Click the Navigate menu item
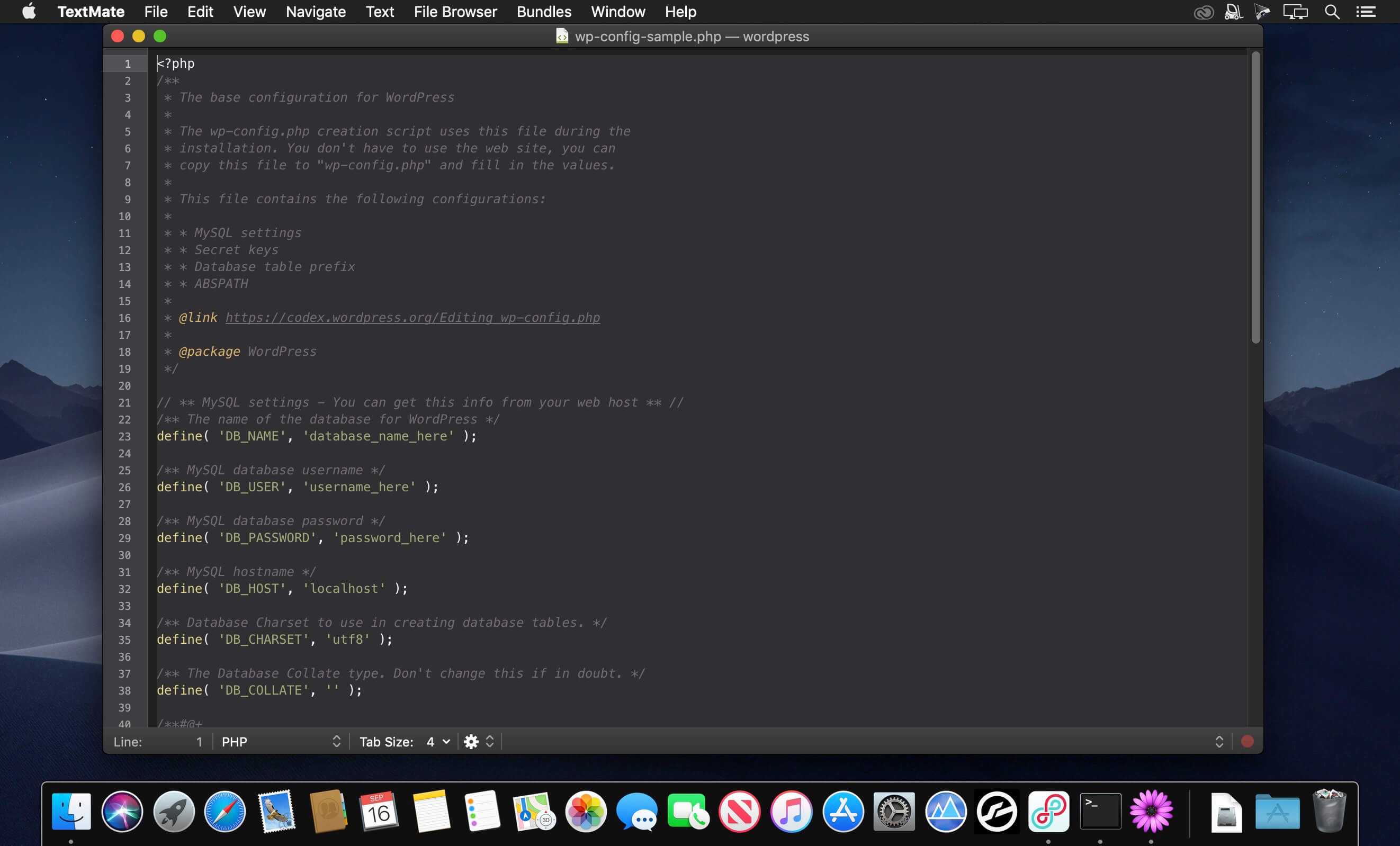 [314, 12]
